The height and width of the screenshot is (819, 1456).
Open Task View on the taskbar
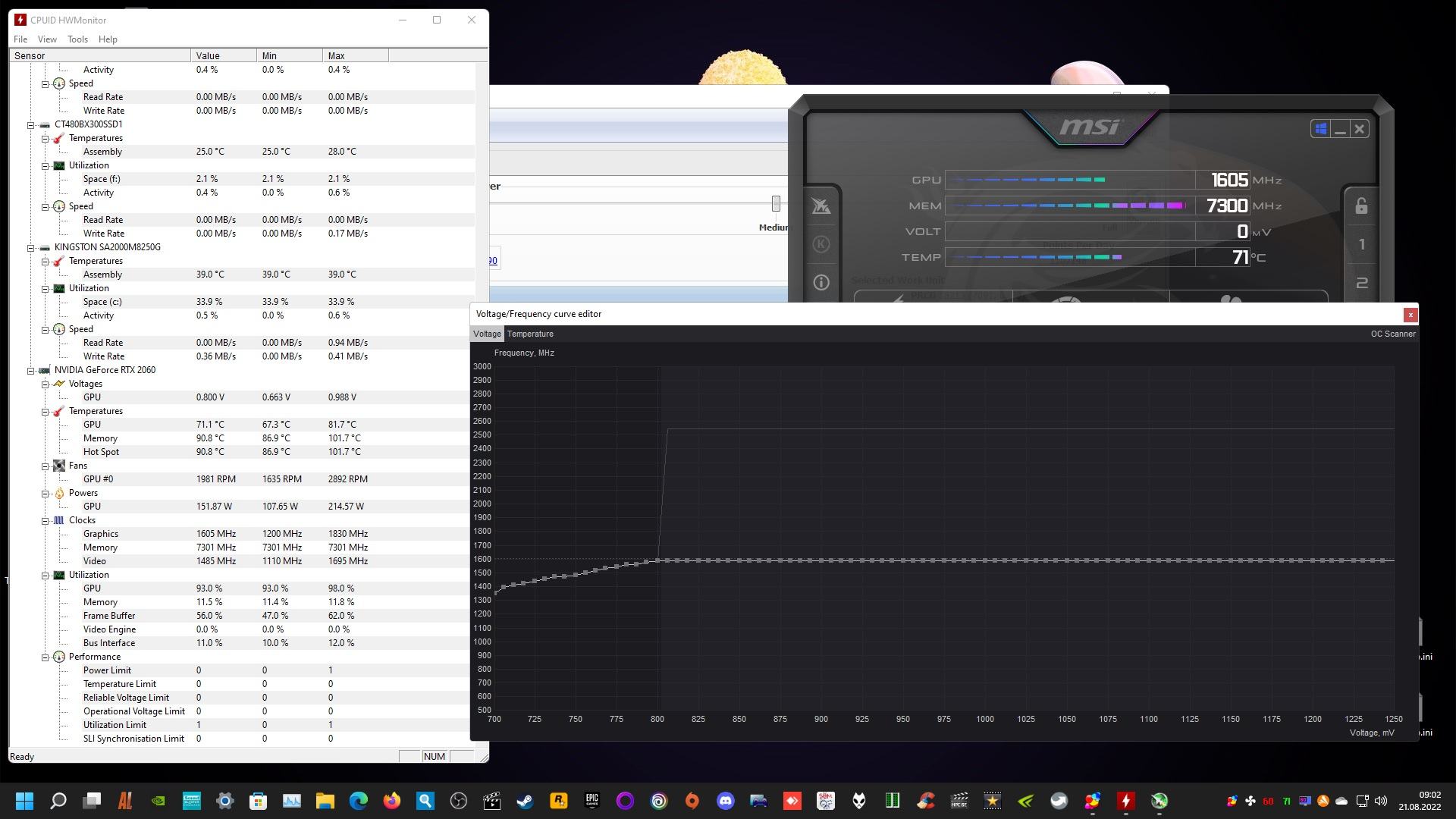pos(92,801)
